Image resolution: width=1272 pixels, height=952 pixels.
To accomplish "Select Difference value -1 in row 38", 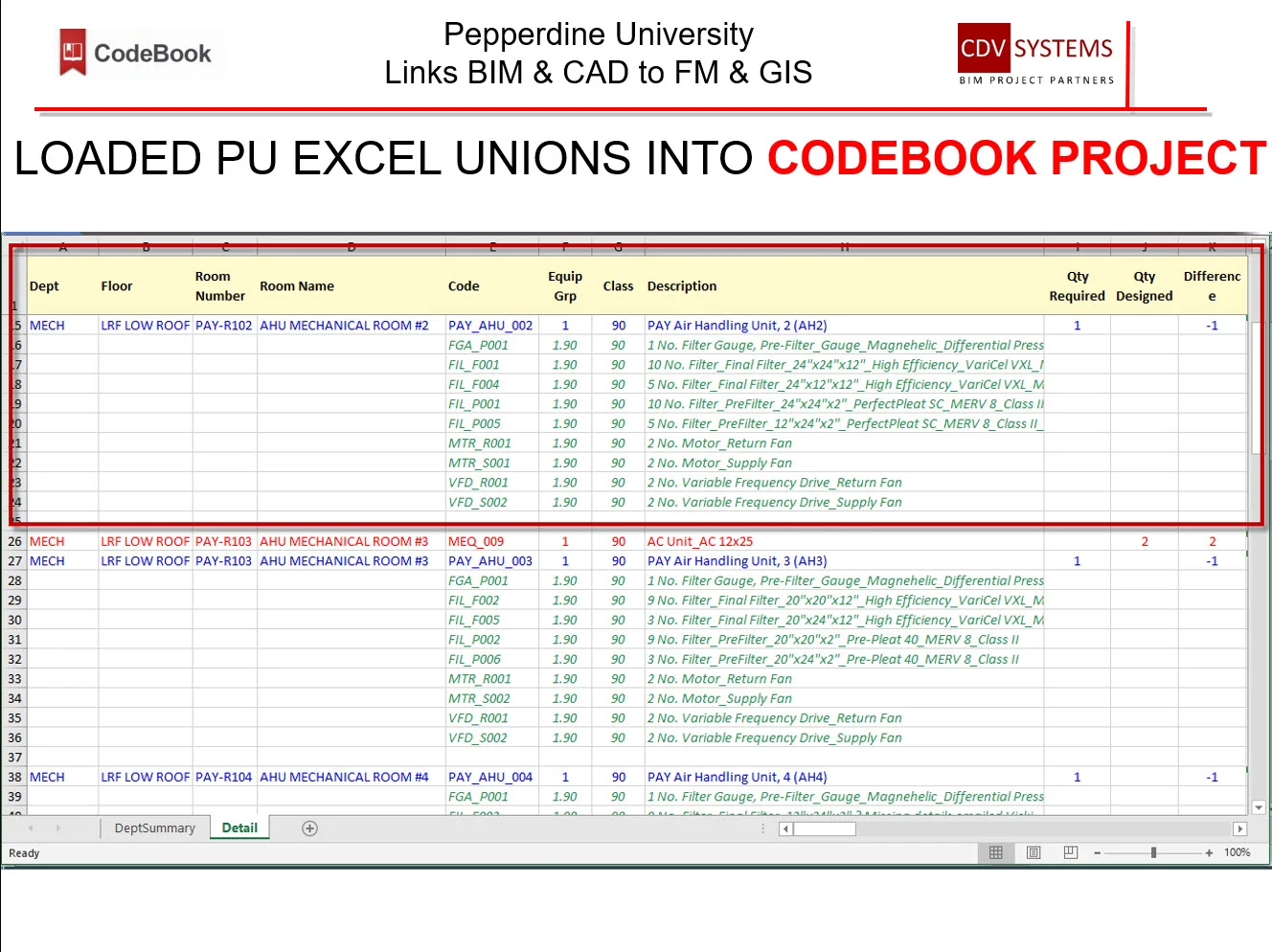I will pyautogui.click(x=1213, y=777).
